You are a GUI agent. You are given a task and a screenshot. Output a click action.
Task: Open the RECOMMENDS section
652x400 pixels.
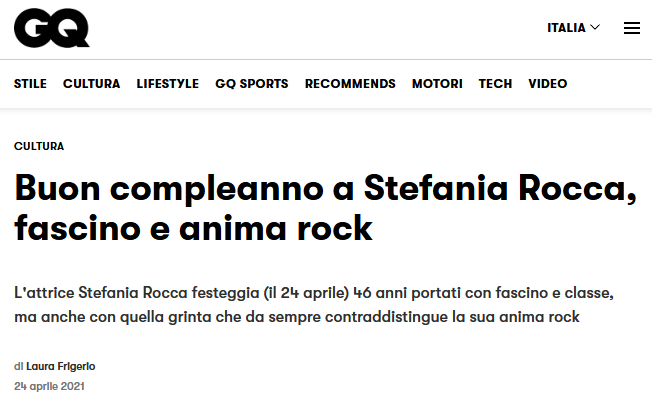[350, 84]
